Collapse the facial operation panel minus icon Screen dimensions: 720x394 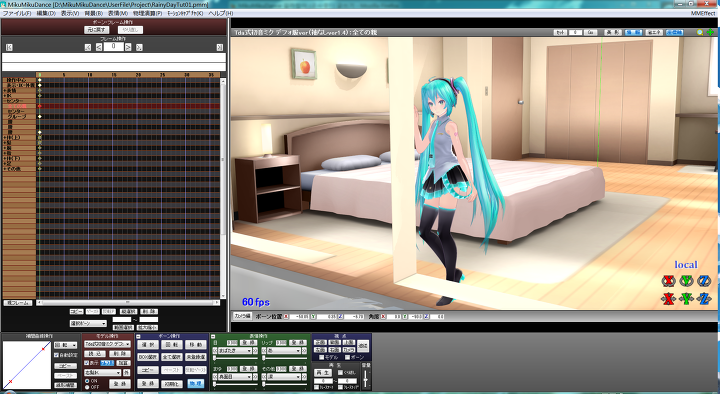(x=213, y=337)
